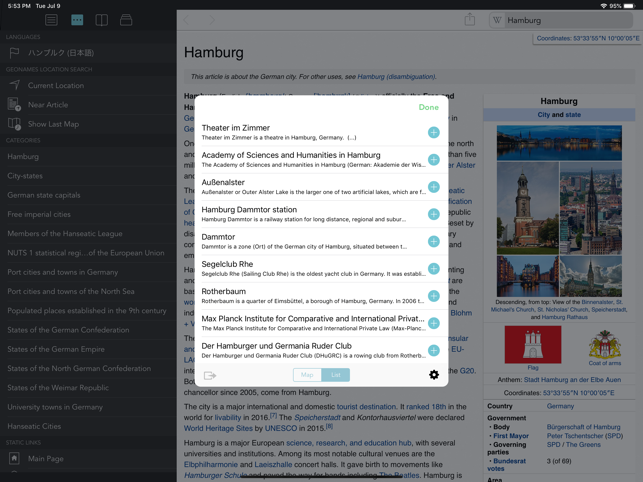Screen dimensions: 643x482
Task: Open the Hamburg skyline night photo
Action: pyautogui.click(x=559, y=143)
